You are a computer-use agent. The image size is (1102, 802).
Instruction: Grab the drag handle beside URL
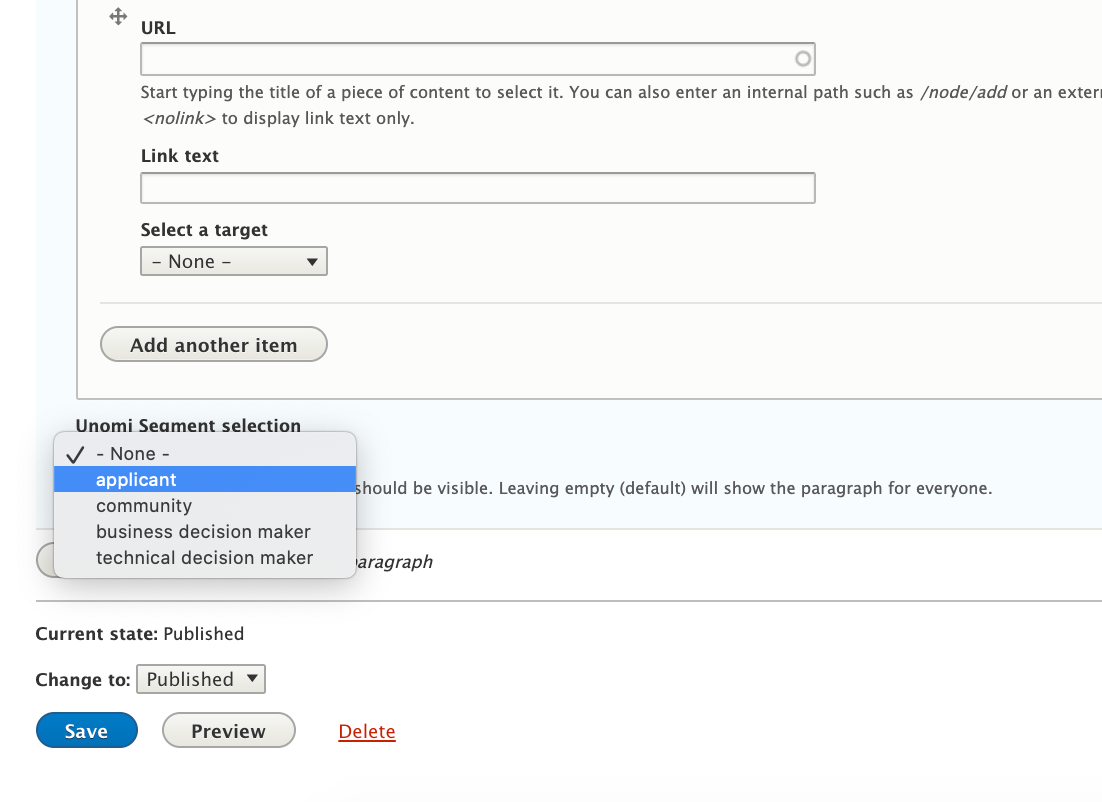pyautogui.click(x=117, y=17)
